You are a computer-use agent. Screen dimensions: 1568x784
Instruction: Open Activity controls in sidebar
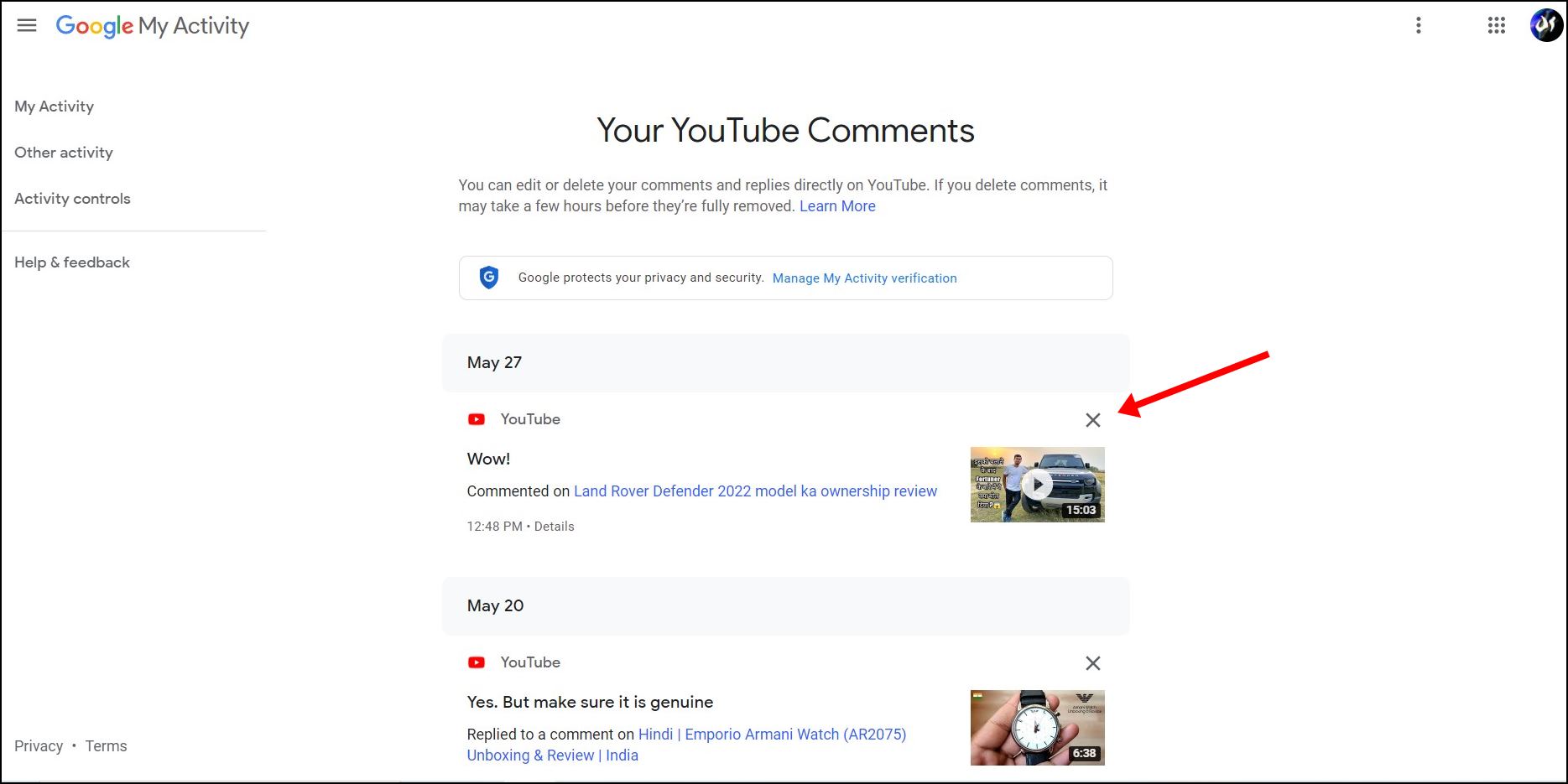pos(72,199)
